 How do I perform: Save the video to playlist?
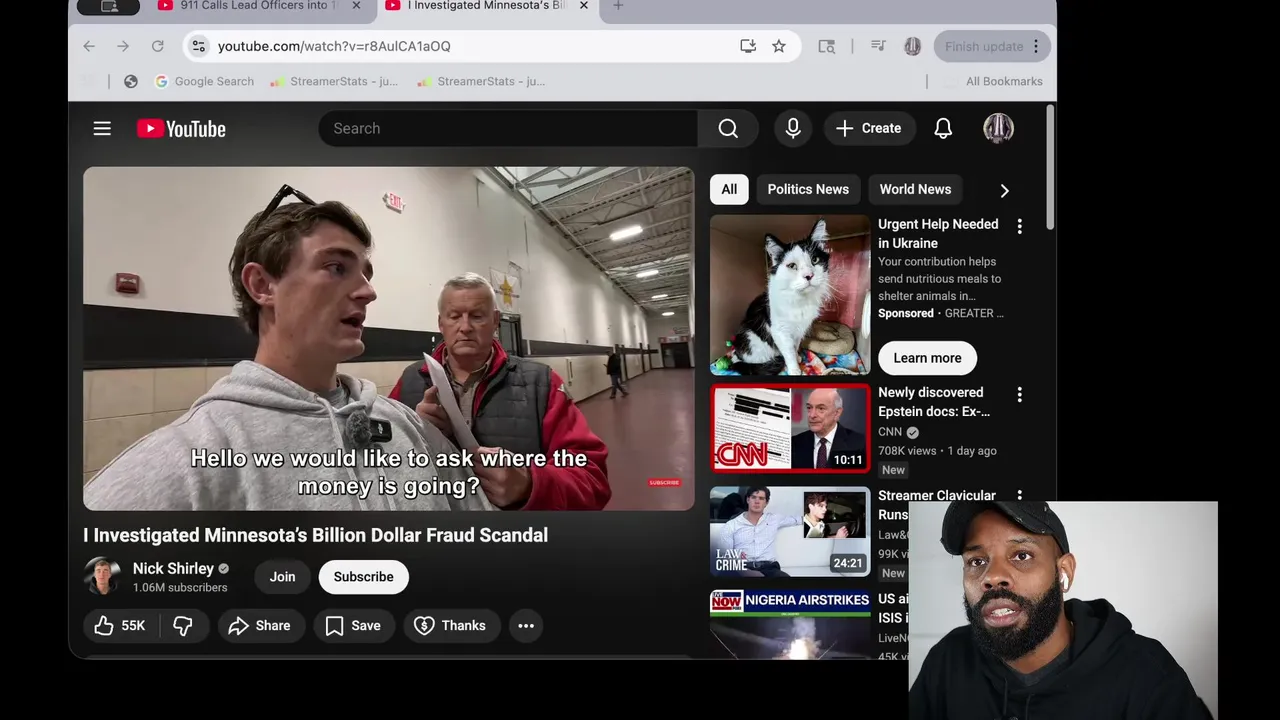pyautogui.click(x=353, y=625)
